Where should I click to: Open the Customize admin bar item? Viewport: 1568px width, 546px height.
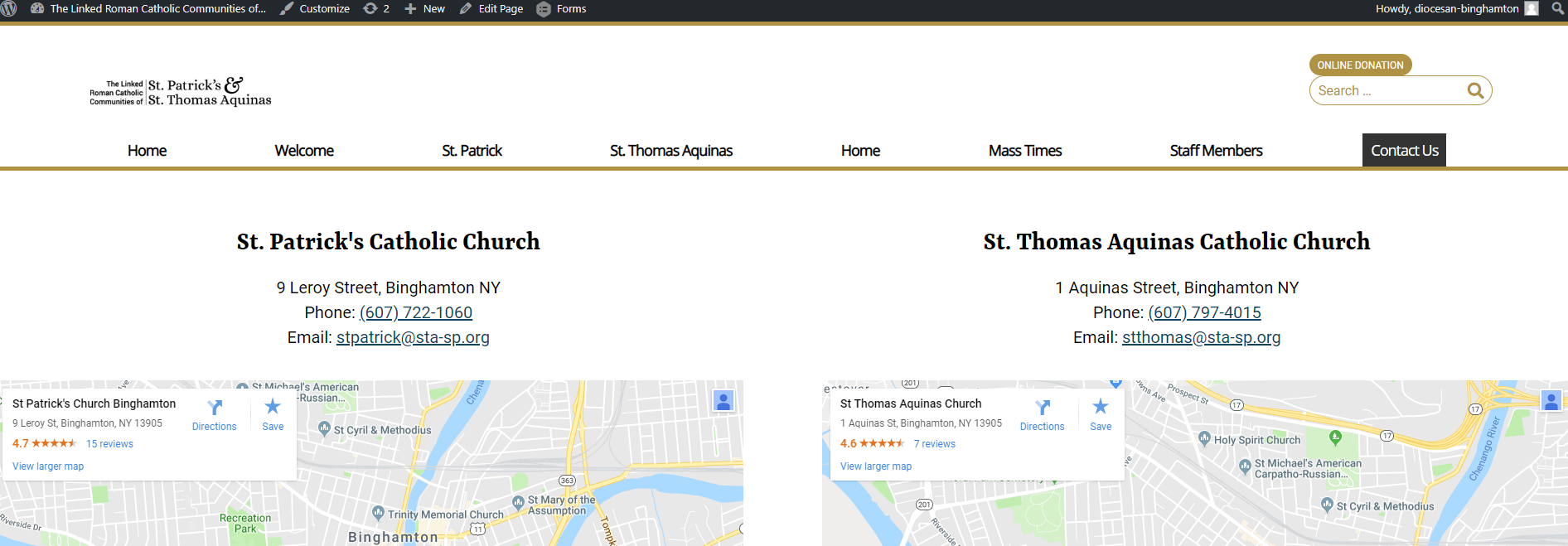[x=315, y=9]
